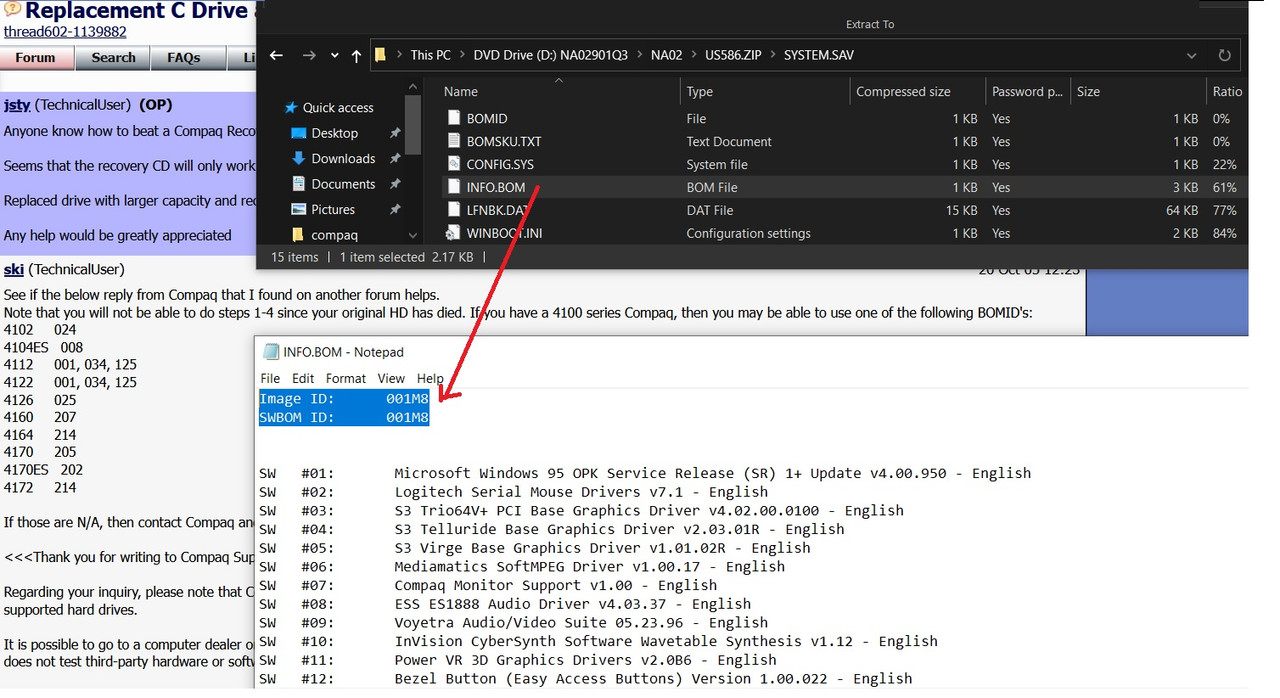Select the Downloads entry in navigation pane
The height and width of the screenshot is (698, 1280).
tap(343, 159)
